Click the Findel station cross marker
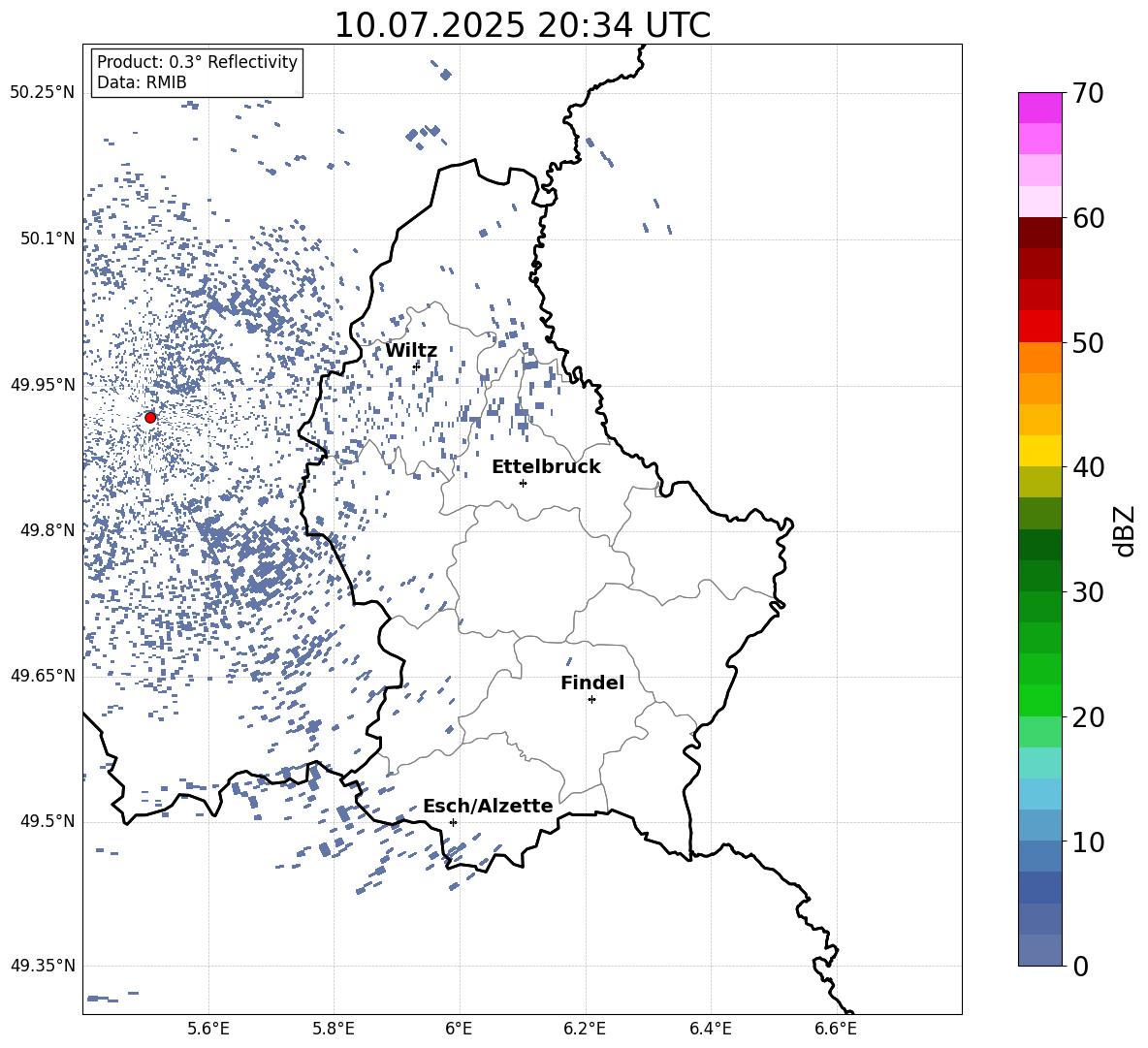This screenshot has width=1148, height=1048. 591,700
